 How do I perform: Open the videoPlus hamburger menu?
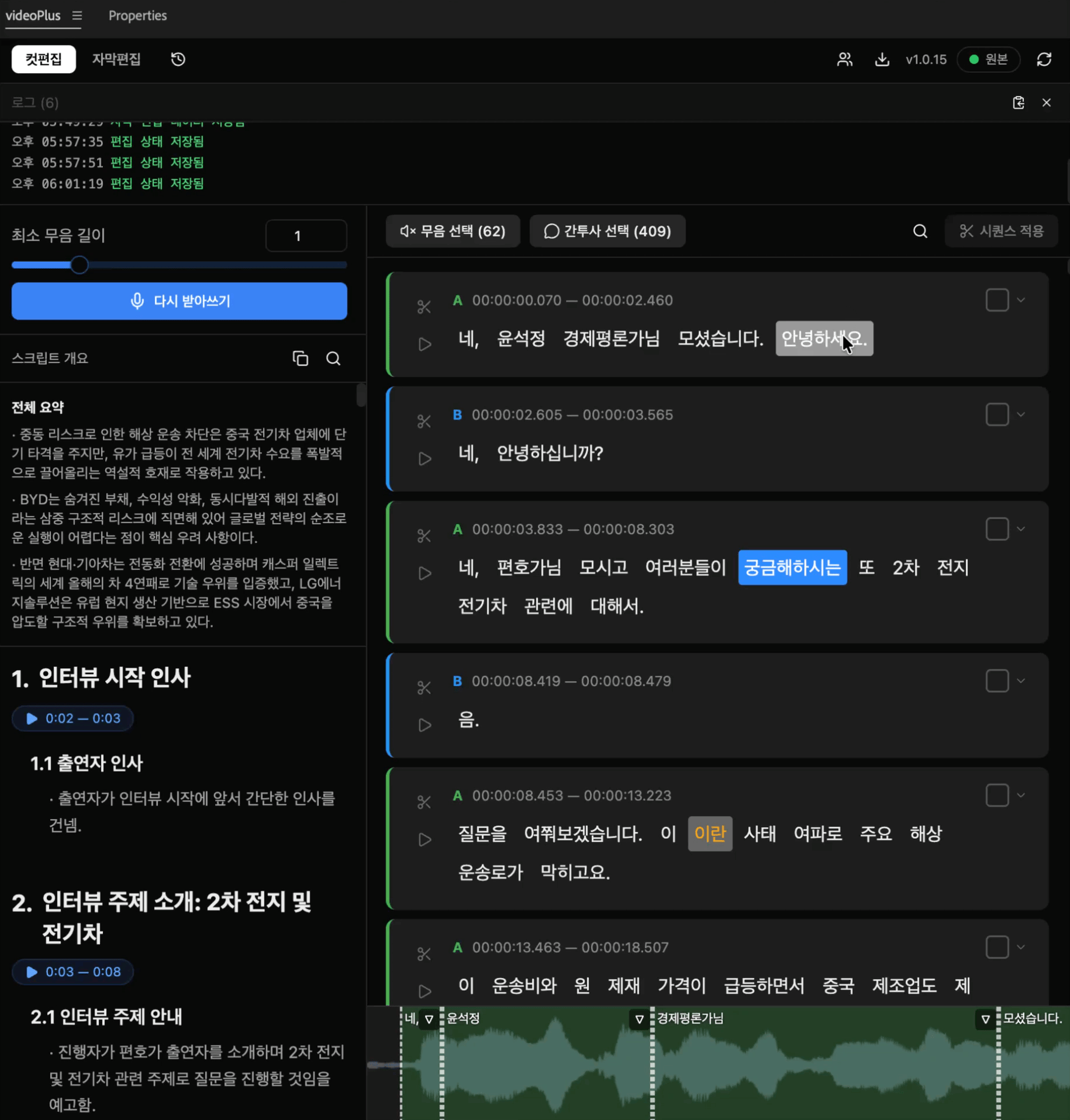point(77,16)
